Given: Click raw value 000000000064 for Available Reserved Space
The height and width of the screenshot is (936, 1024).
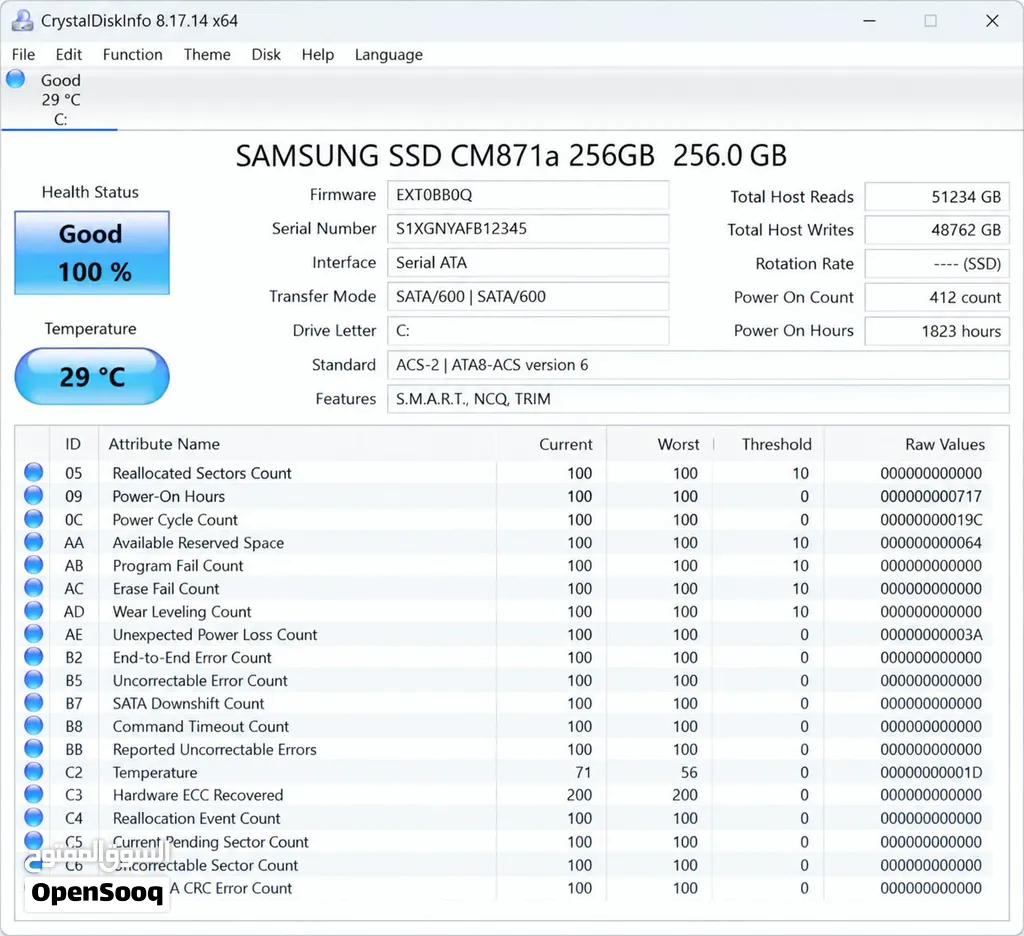Looking at the screenshot, I should pos(931,543).
